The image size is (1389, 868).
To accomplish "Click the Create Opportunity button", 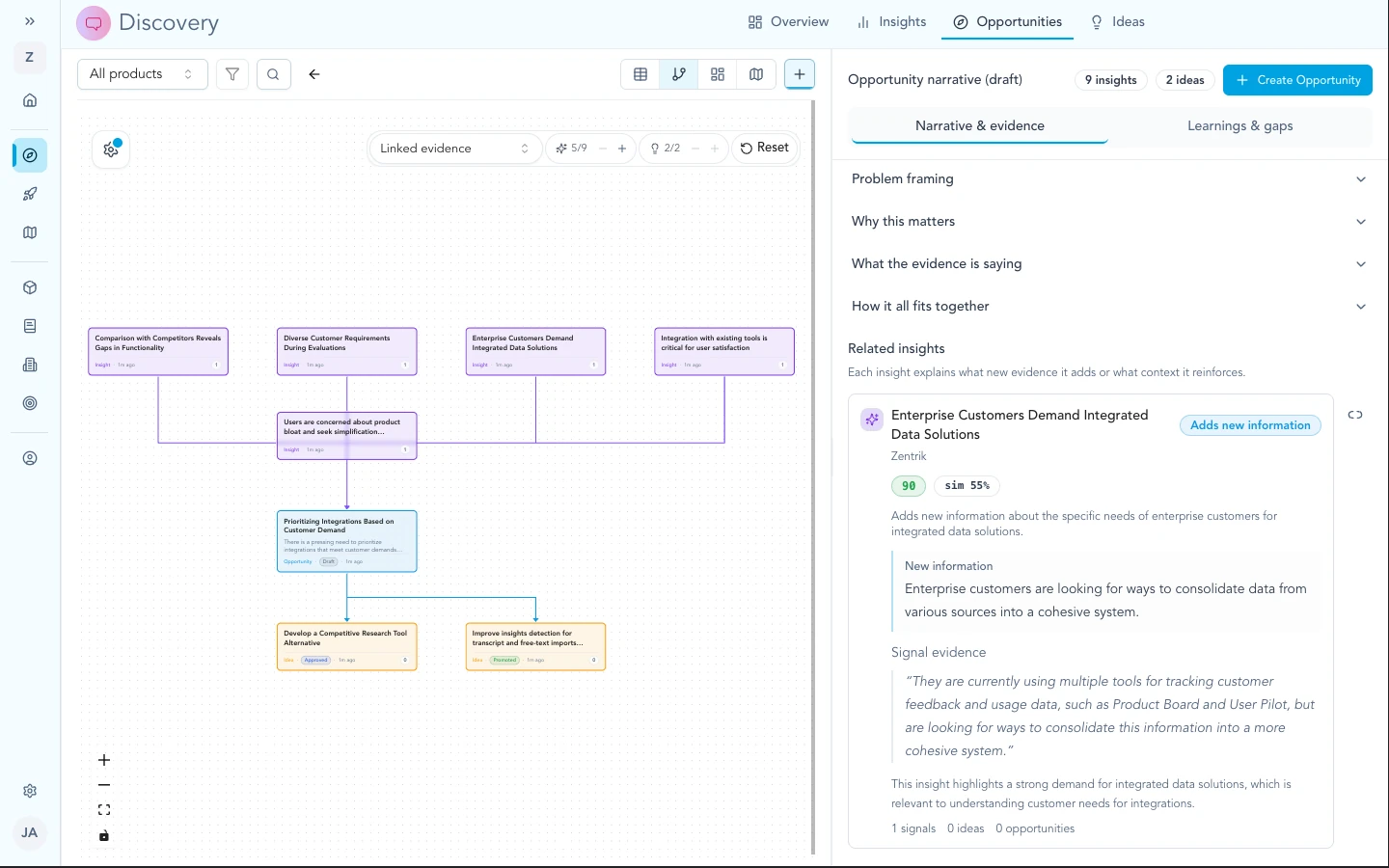I will click(x=1297, y=80).
